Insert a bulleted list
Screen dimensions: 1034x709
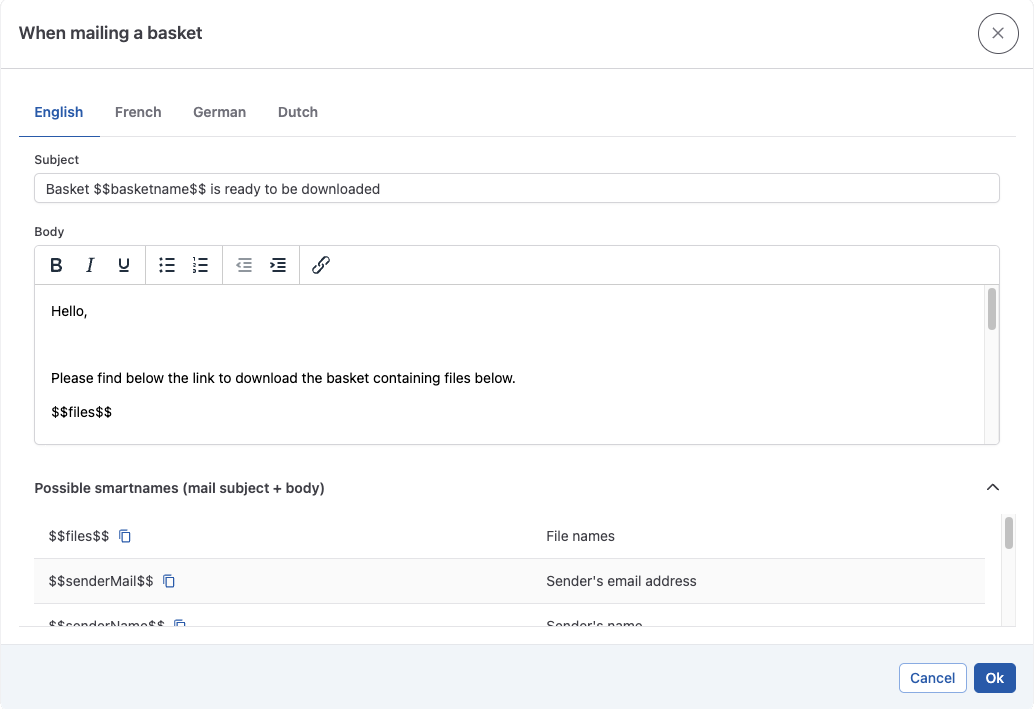click(x=167, y=265)
